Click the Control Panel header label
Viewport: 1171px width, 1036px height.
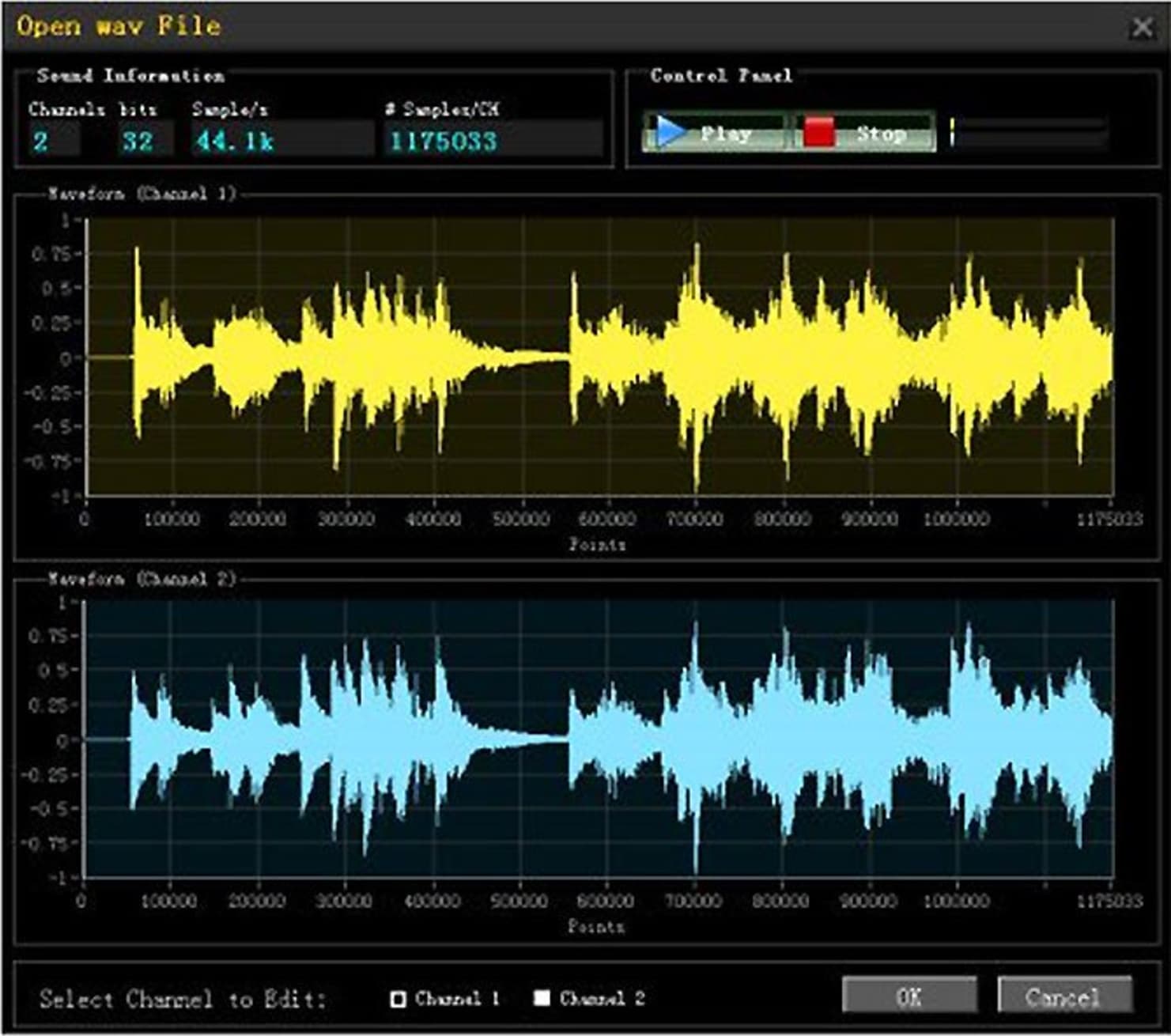720,75
